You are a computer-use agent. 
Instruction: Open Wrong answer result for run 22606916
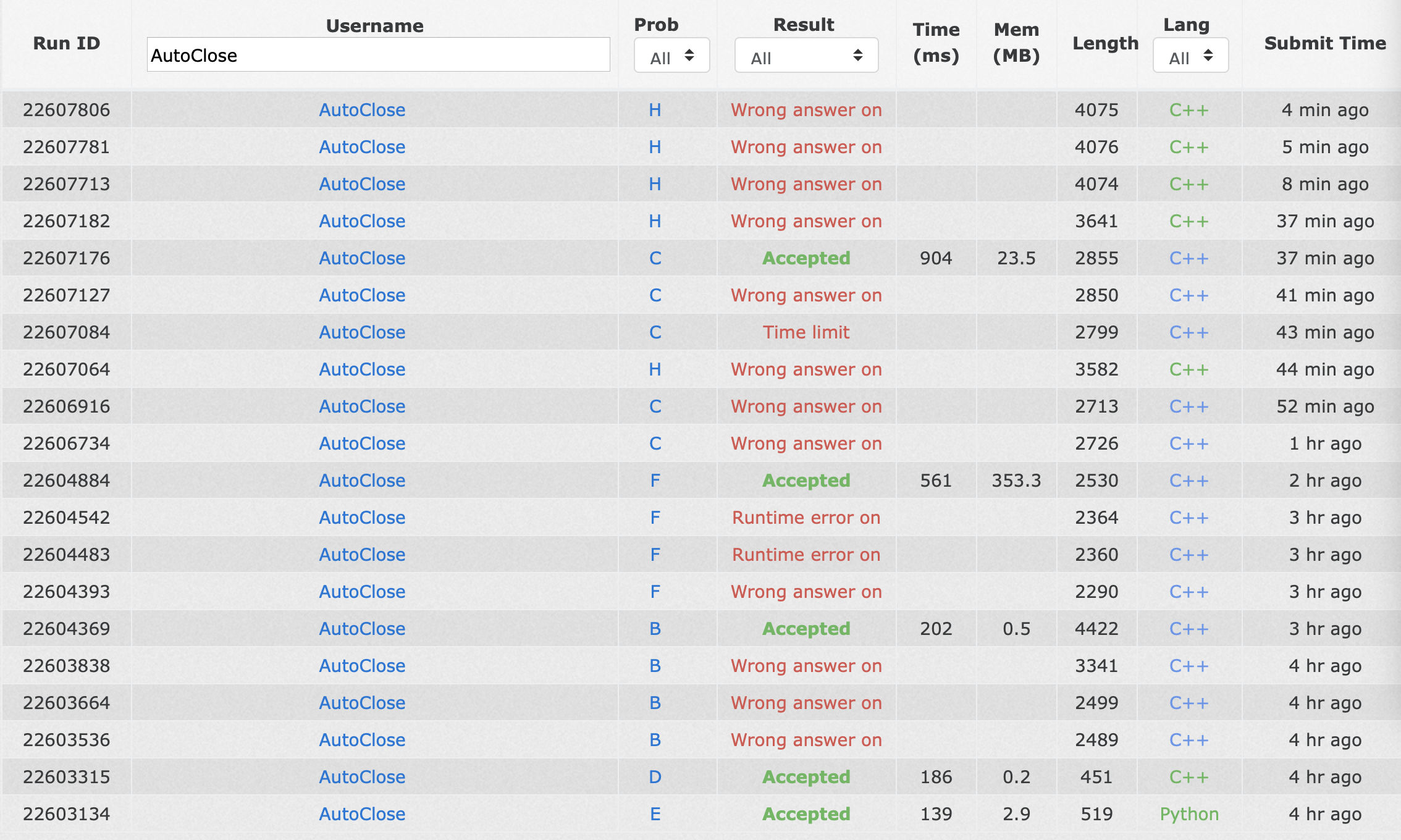[x=806, y=406]
